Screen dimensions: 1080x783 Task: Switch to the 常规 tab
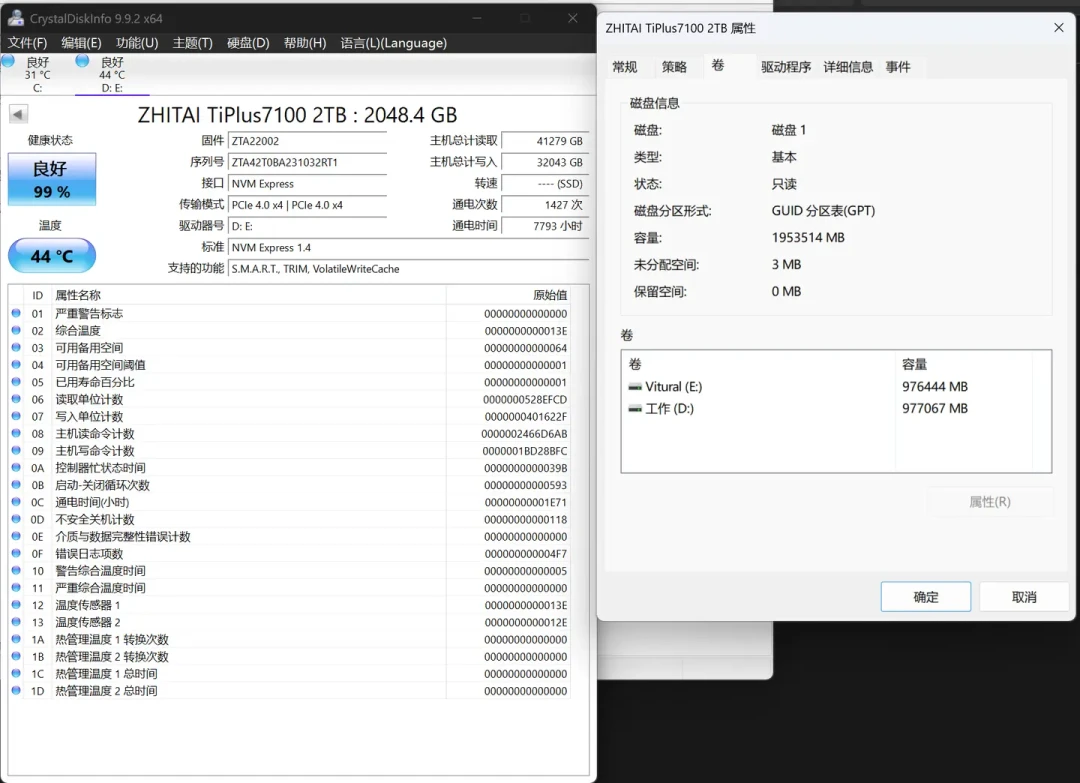(x=625, y=67)
